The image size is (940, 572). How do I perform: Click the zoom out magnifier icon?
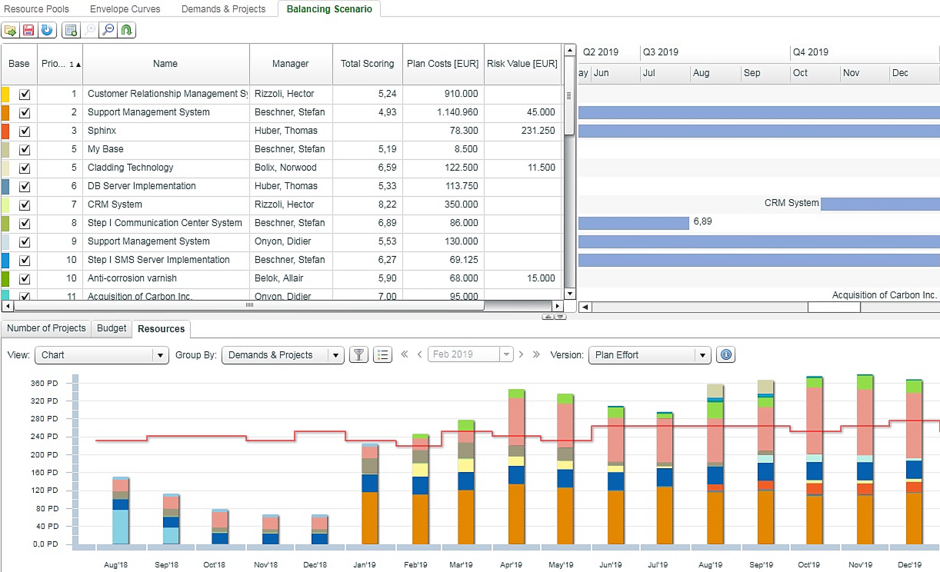click(x=108, y=31)
